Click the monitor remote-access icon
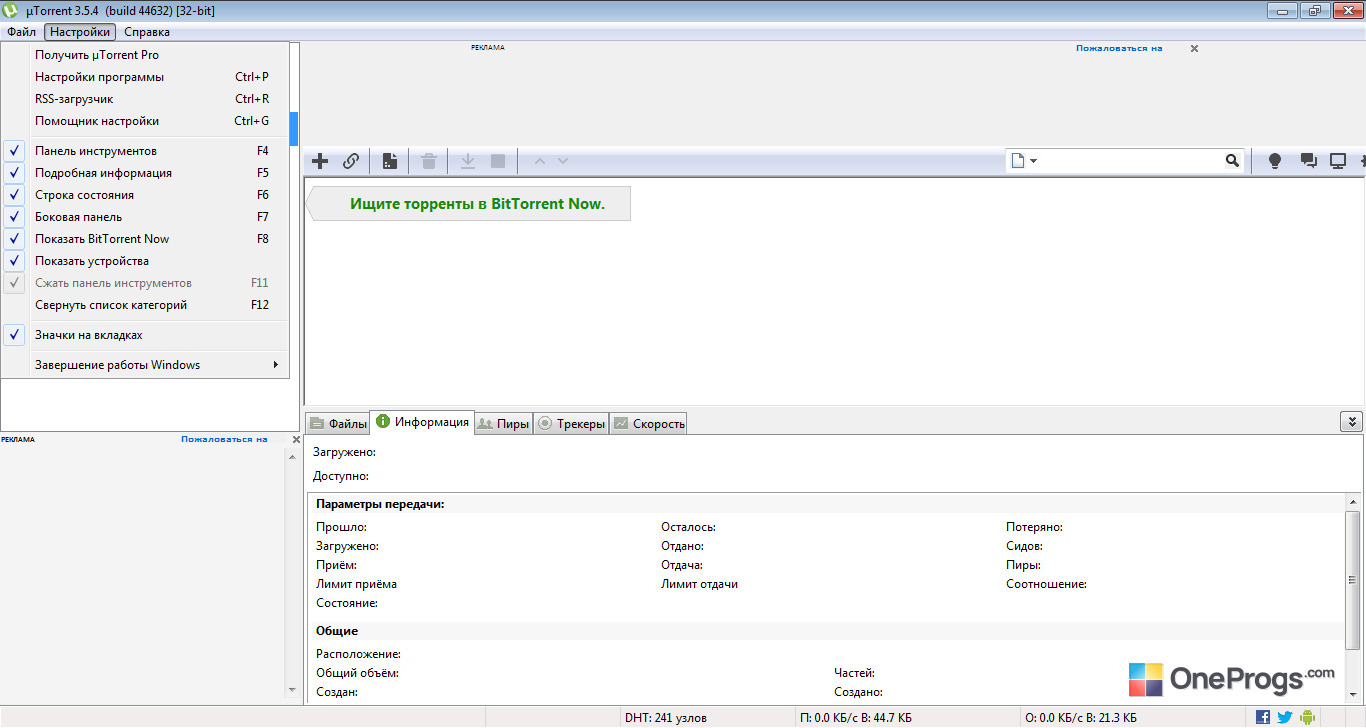Image resolution: width=1366 pixels, height=728 pixels. [x=1338, y=161]
